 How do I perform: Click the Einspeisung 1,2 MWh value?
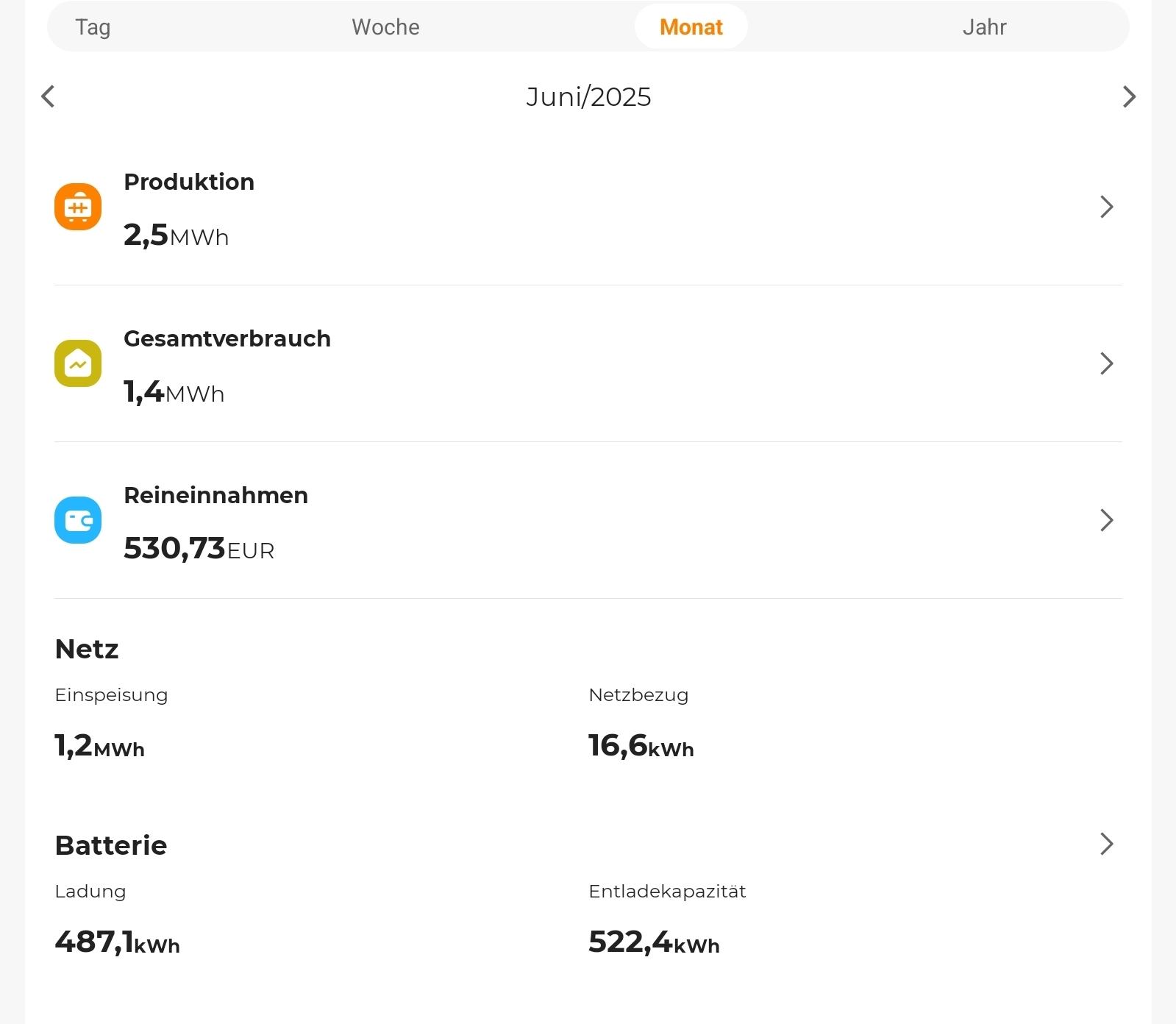100,746
